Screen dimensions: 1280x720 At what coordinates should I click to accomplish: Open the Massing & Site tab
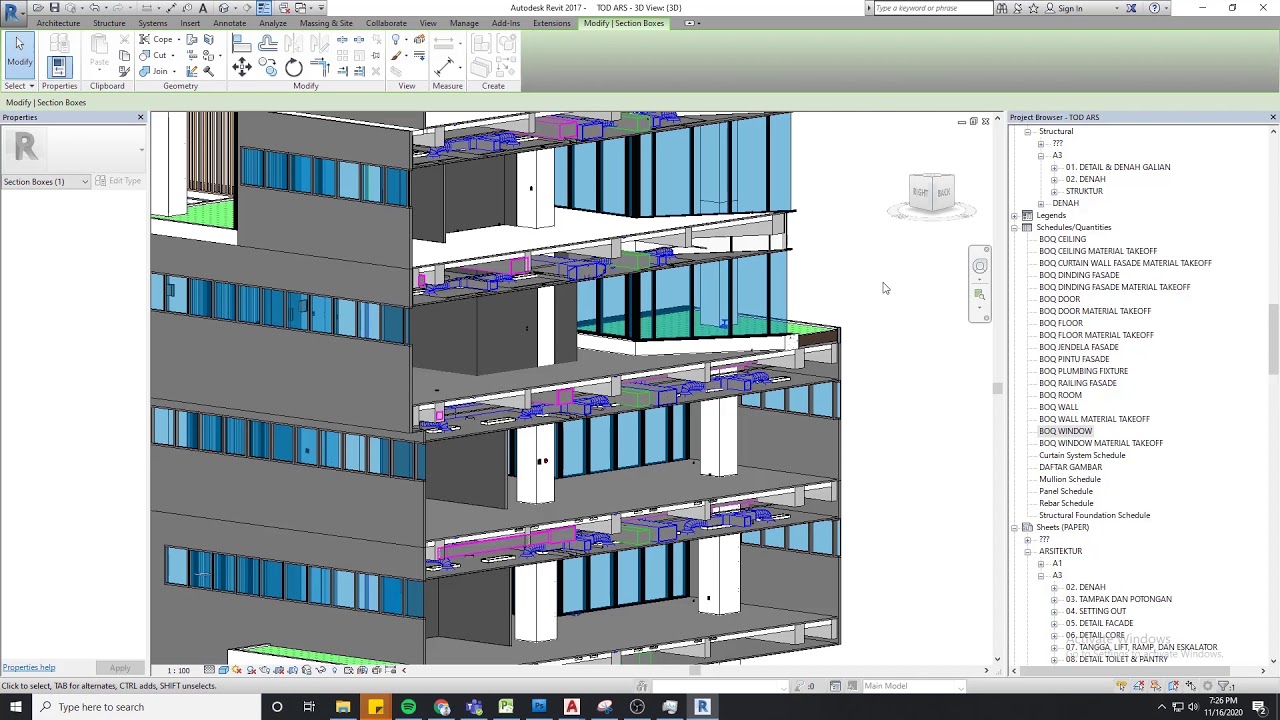point(326,23)
